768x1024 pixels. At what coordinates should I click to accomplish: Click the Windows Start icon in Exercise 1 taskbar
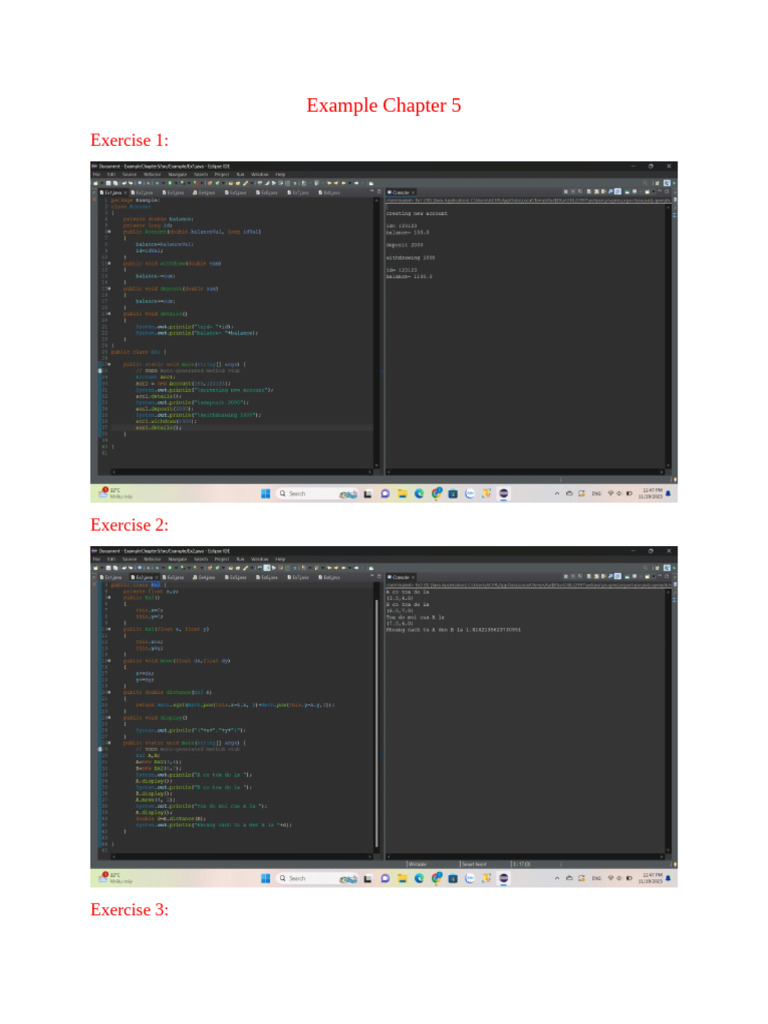point(266,493)
